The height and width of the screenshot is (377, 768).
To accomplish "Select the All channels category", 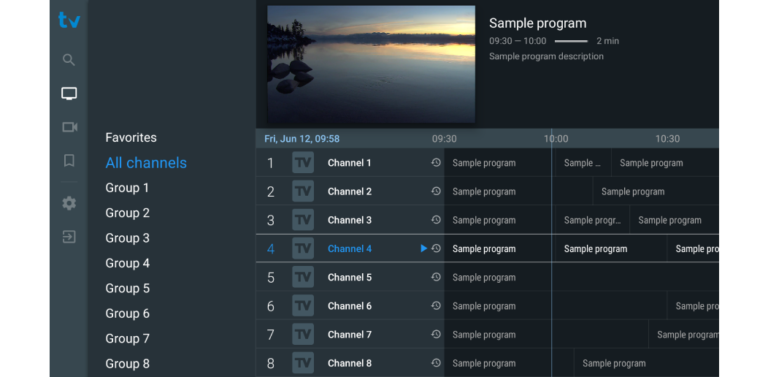I will (x=146, y=163).
